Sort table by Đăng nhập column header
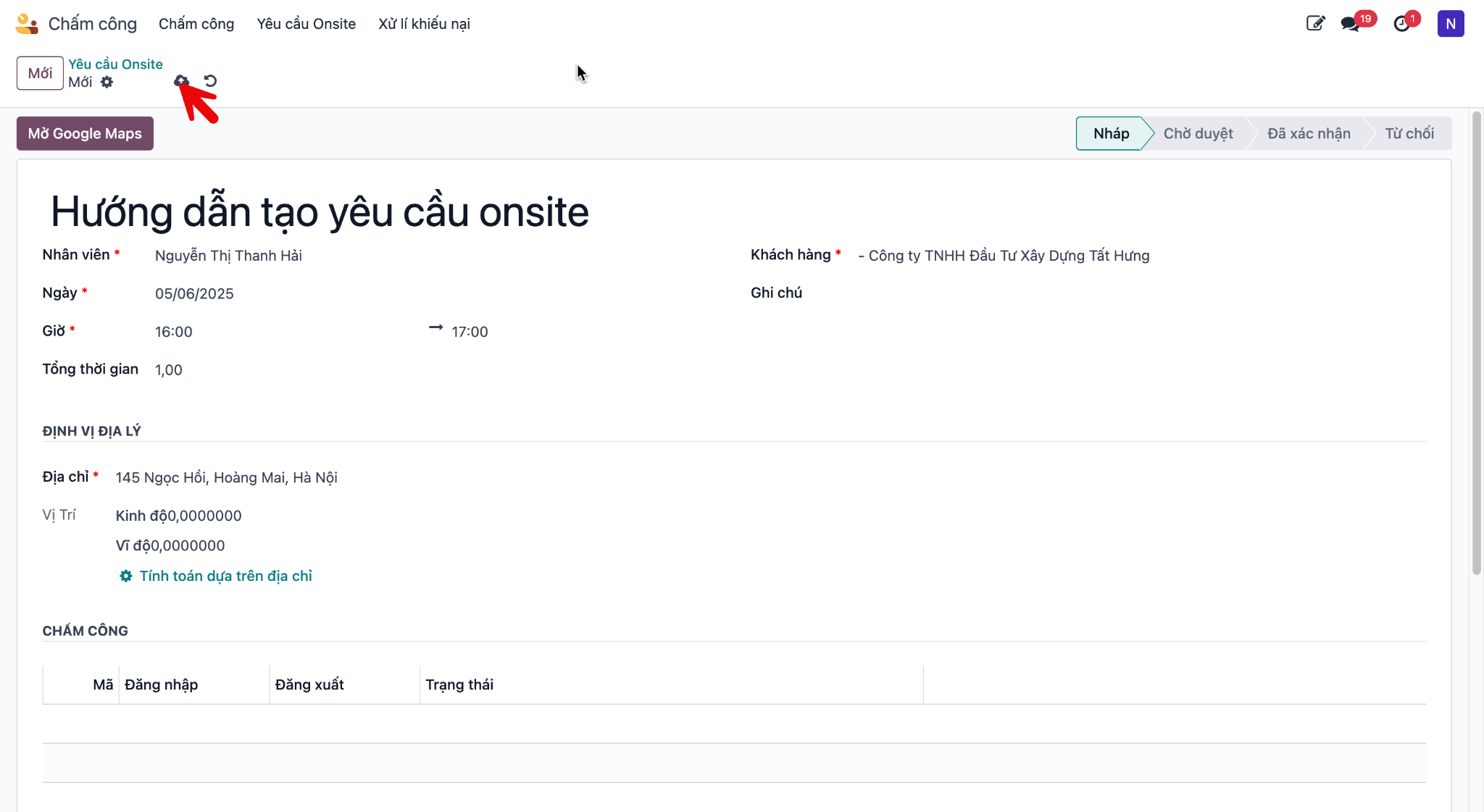 [194, 685]
